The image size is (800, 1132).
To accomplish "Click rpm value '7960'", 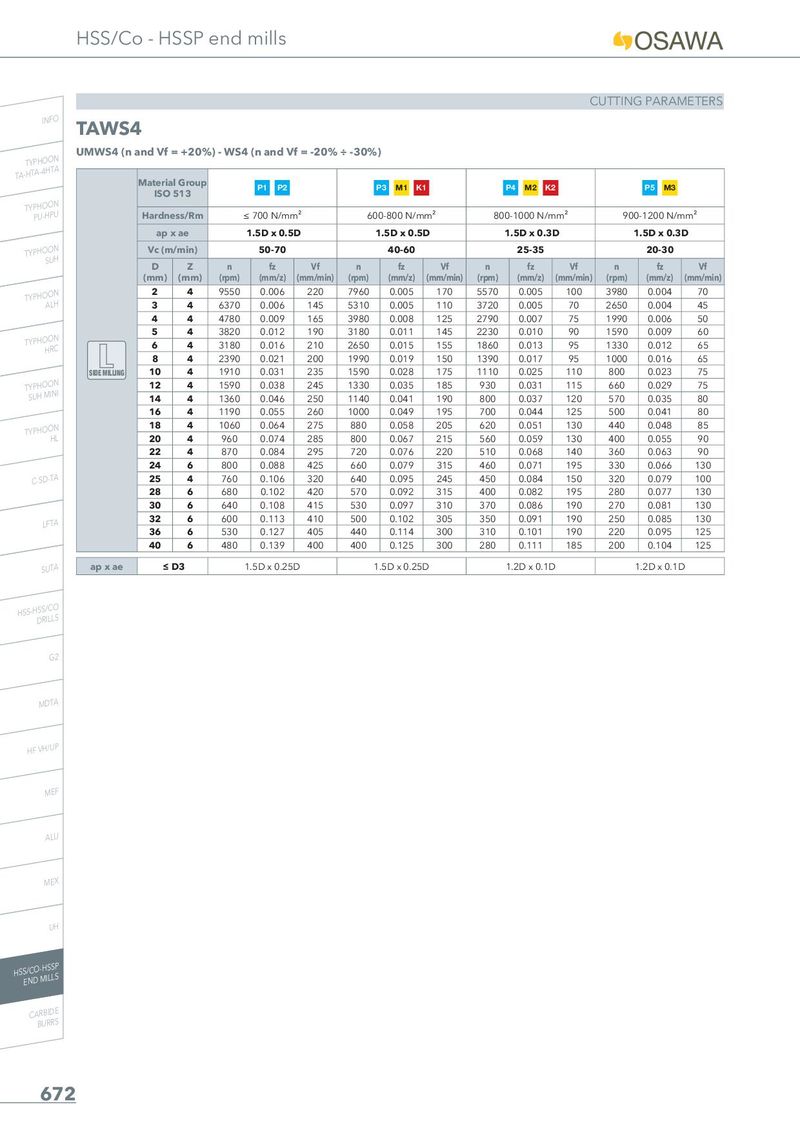I will coord(358,292).
